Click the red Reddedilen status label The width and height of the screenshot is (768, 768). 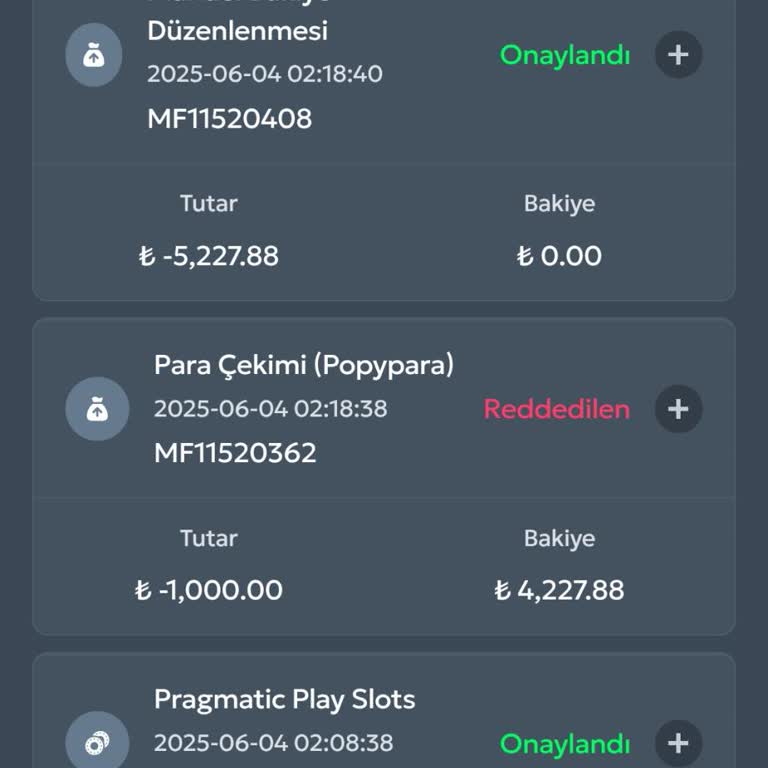[x=557, y=409]
